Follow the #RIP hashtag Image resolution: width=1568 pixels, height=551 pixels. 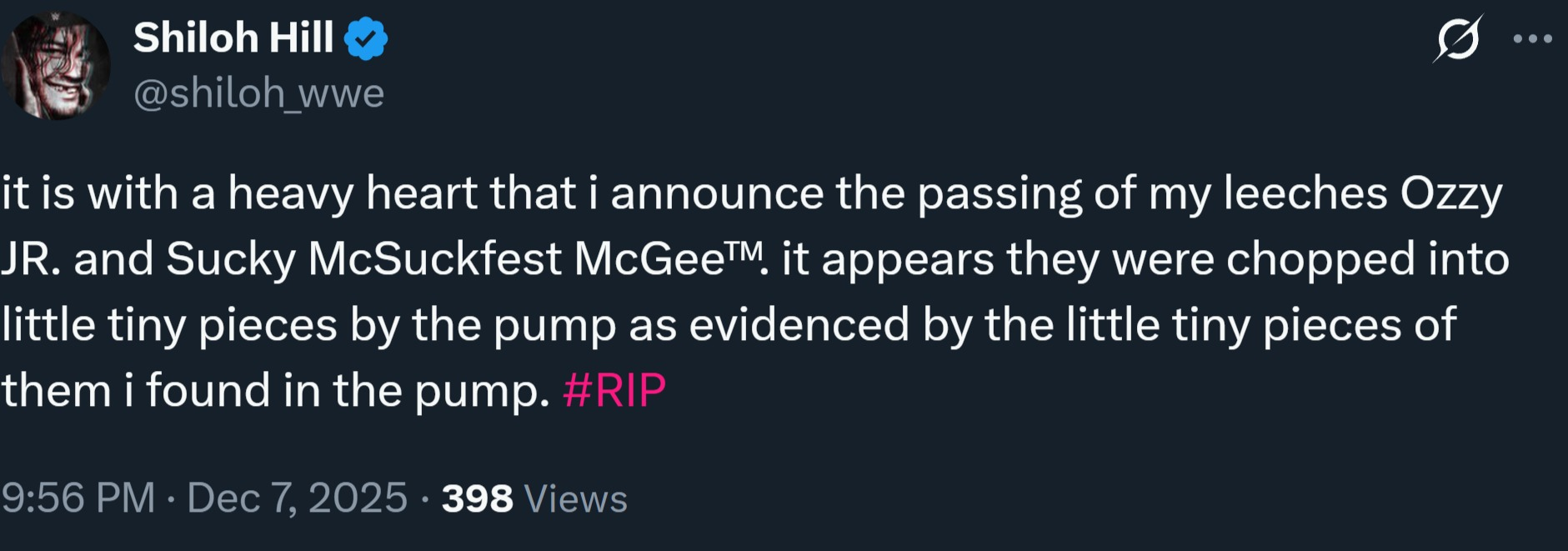click(614, 390)
